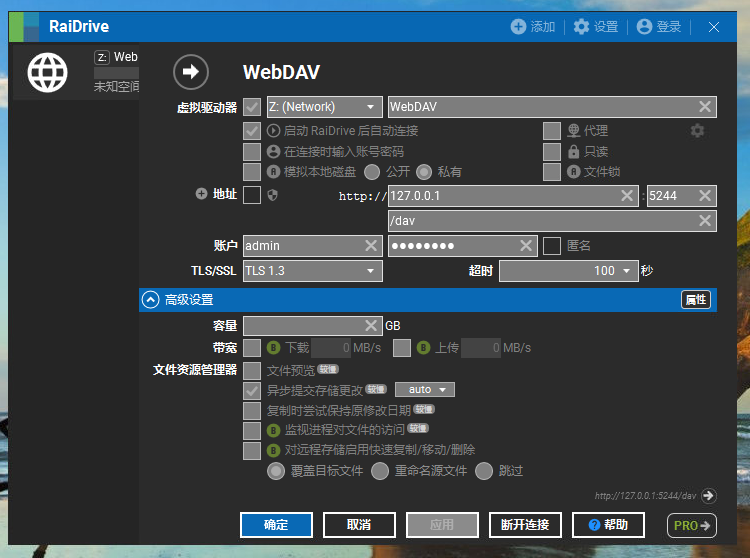750x558 pixels.
Task: Toggle the virtual drive (虚拟驱动器) checkbox
Action: [x=252, y=107]
